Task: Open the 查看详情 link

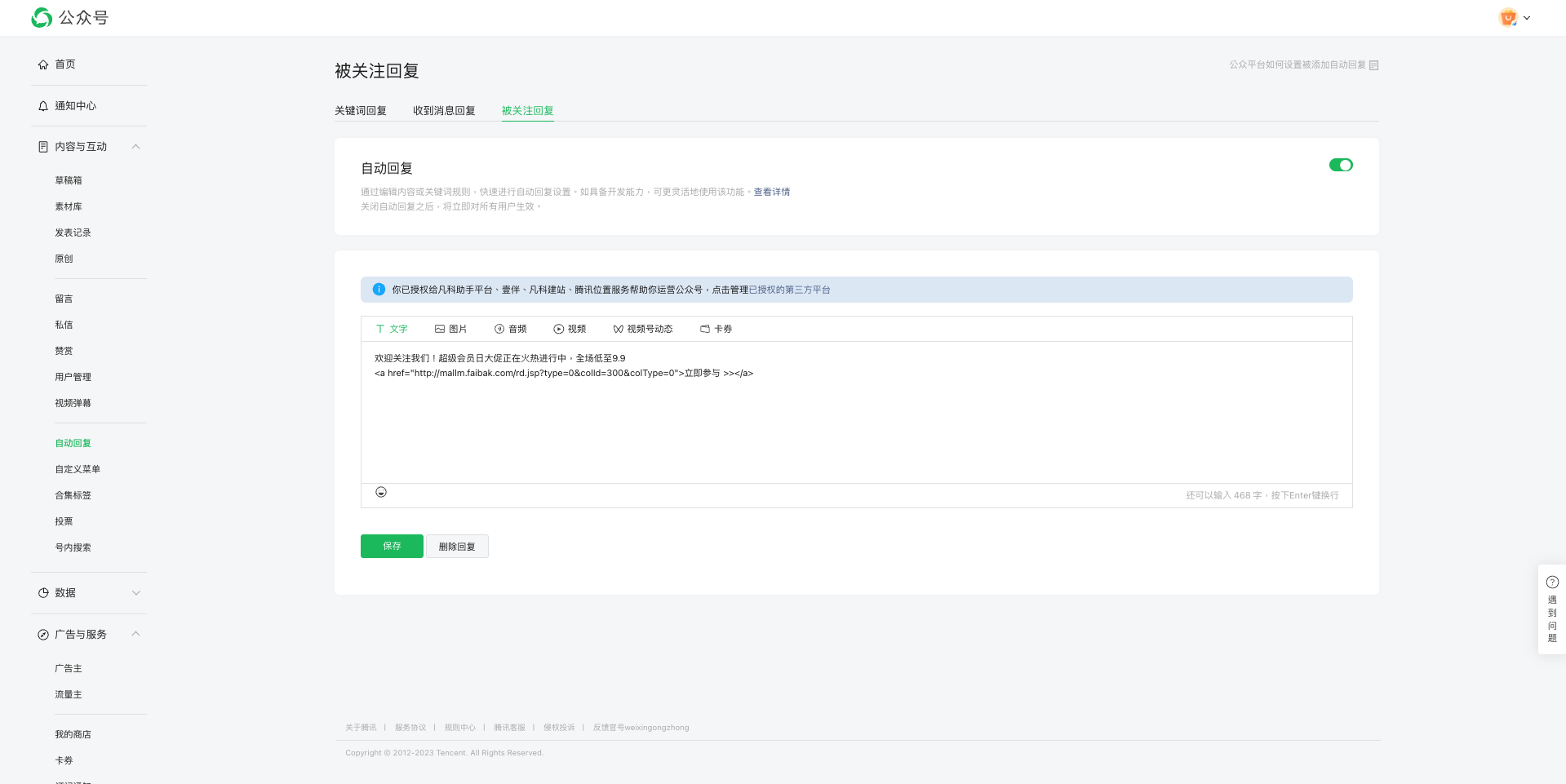Action: click(x=771, y=192)
